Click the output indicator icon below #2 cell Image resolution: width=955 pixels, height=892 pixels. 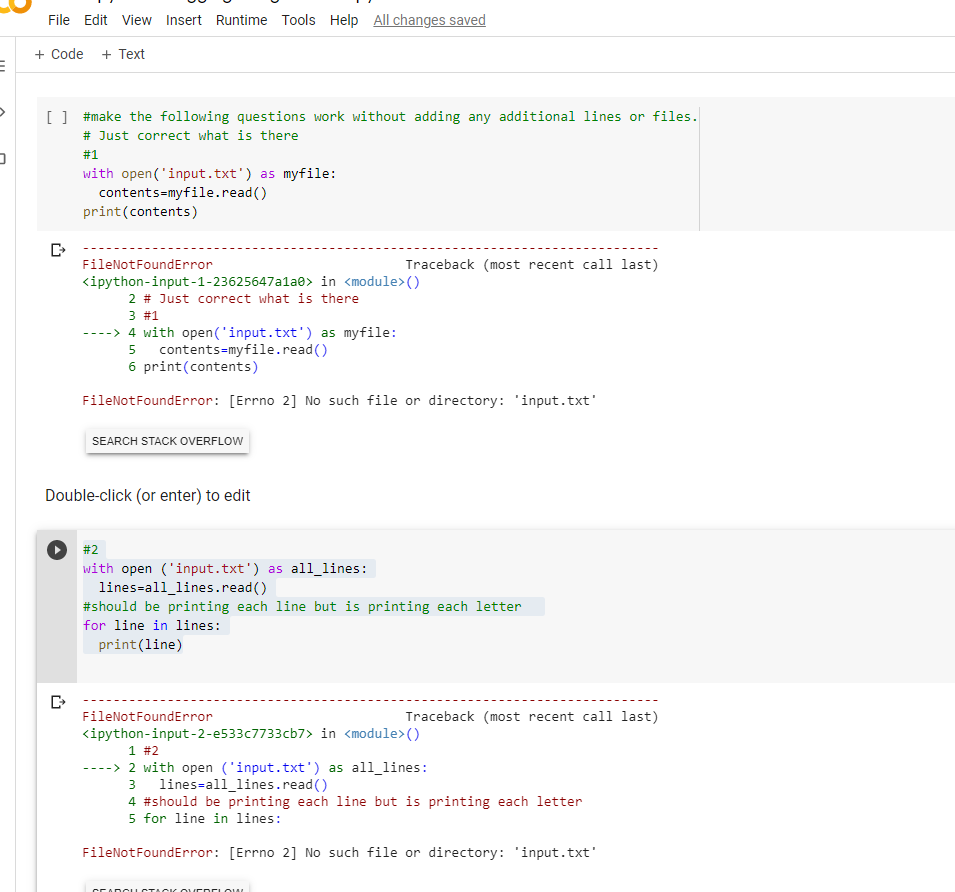[57, 701]
